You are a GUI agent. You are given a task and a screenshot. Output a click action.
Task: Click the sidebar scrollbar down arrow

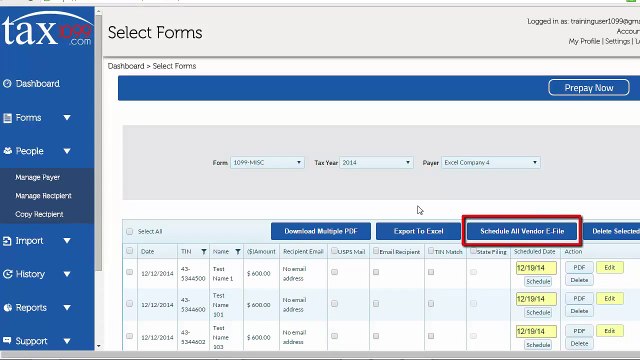click(x=98, y=346)
